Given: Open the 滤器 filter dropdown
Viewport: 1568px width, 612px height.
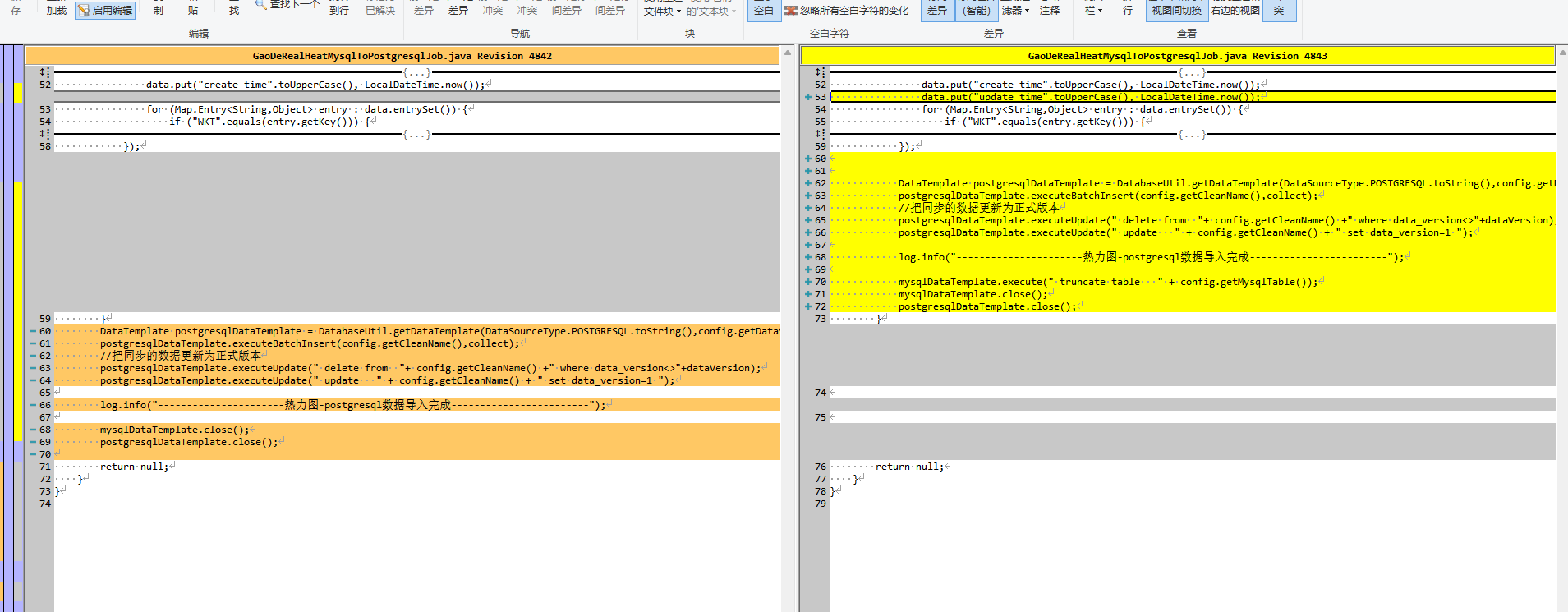Looking at the screenshot, I should 1015,11.
